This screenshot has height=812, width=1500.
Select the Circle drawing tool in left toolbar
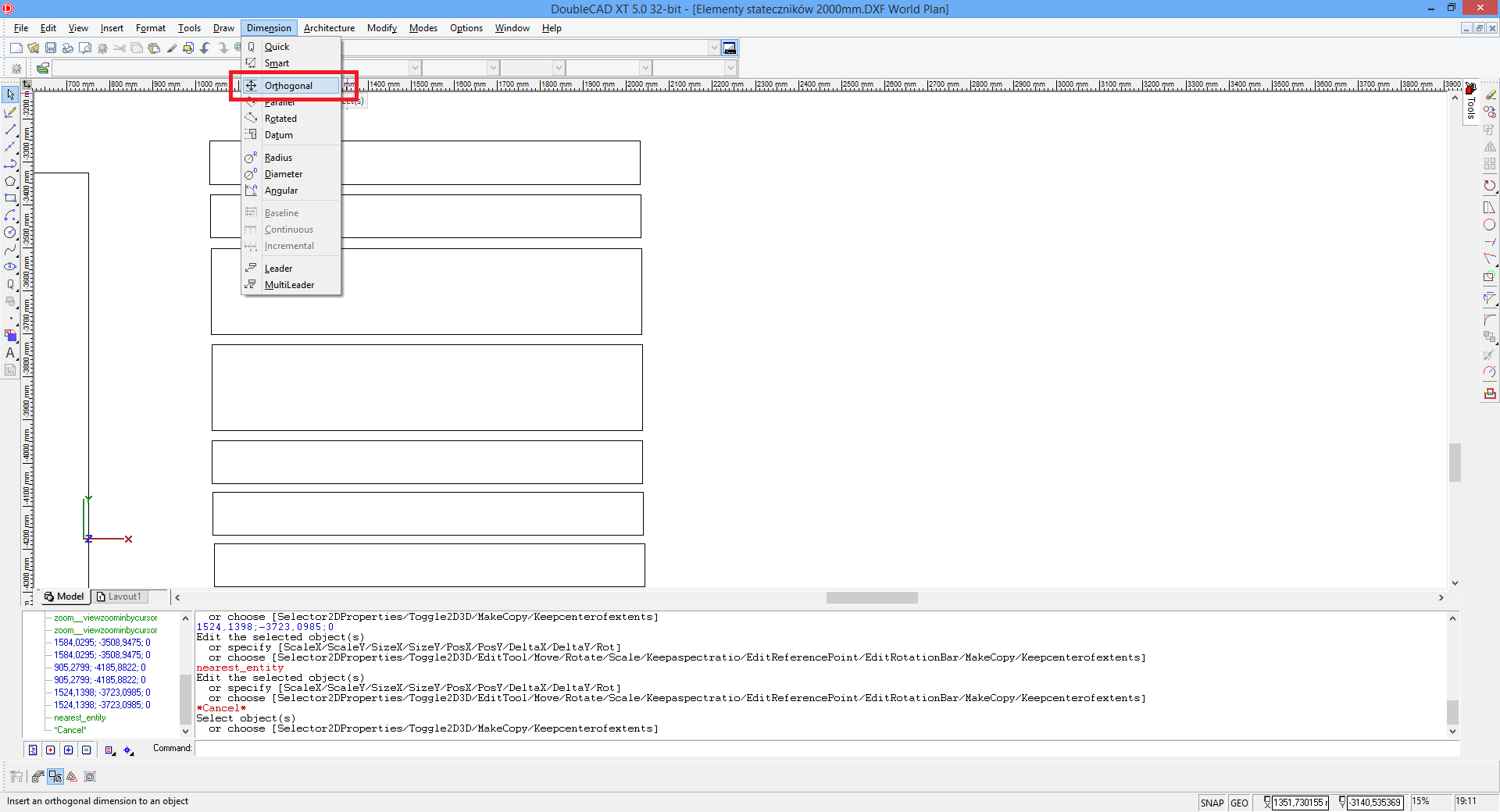[x=10, y=233]
